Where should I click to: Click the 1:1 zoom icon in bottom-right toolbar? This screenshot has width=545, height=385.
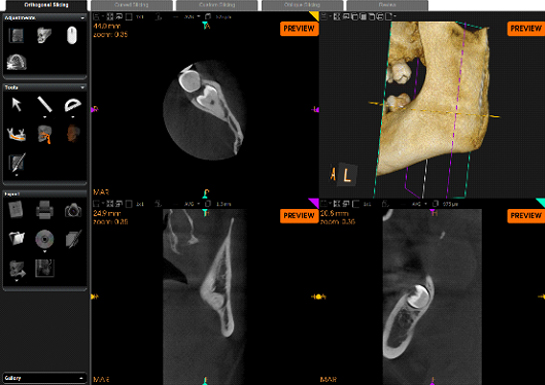tap(367, 204)
